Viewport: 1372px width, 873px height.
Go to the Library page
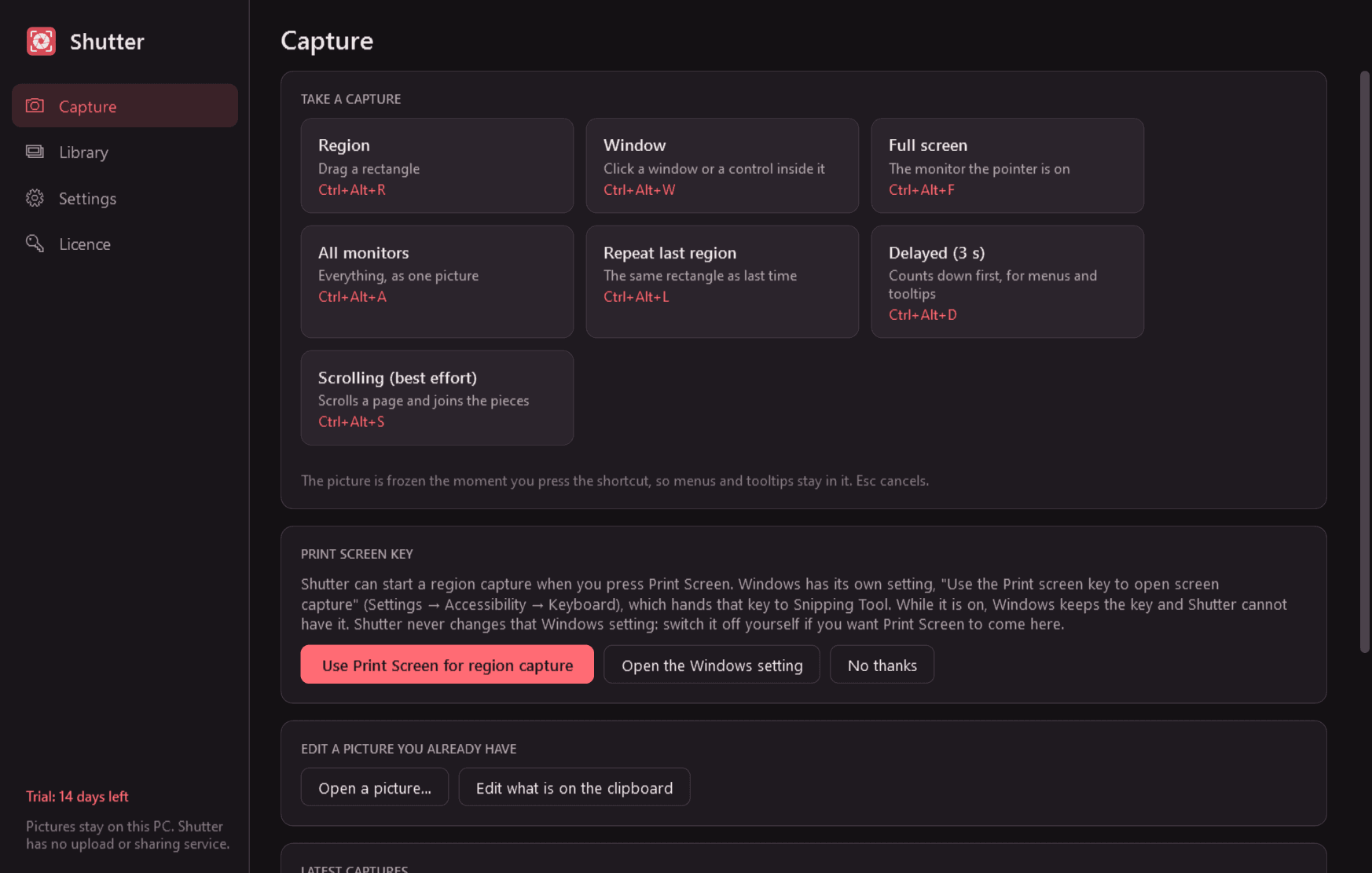click(125, 152)
